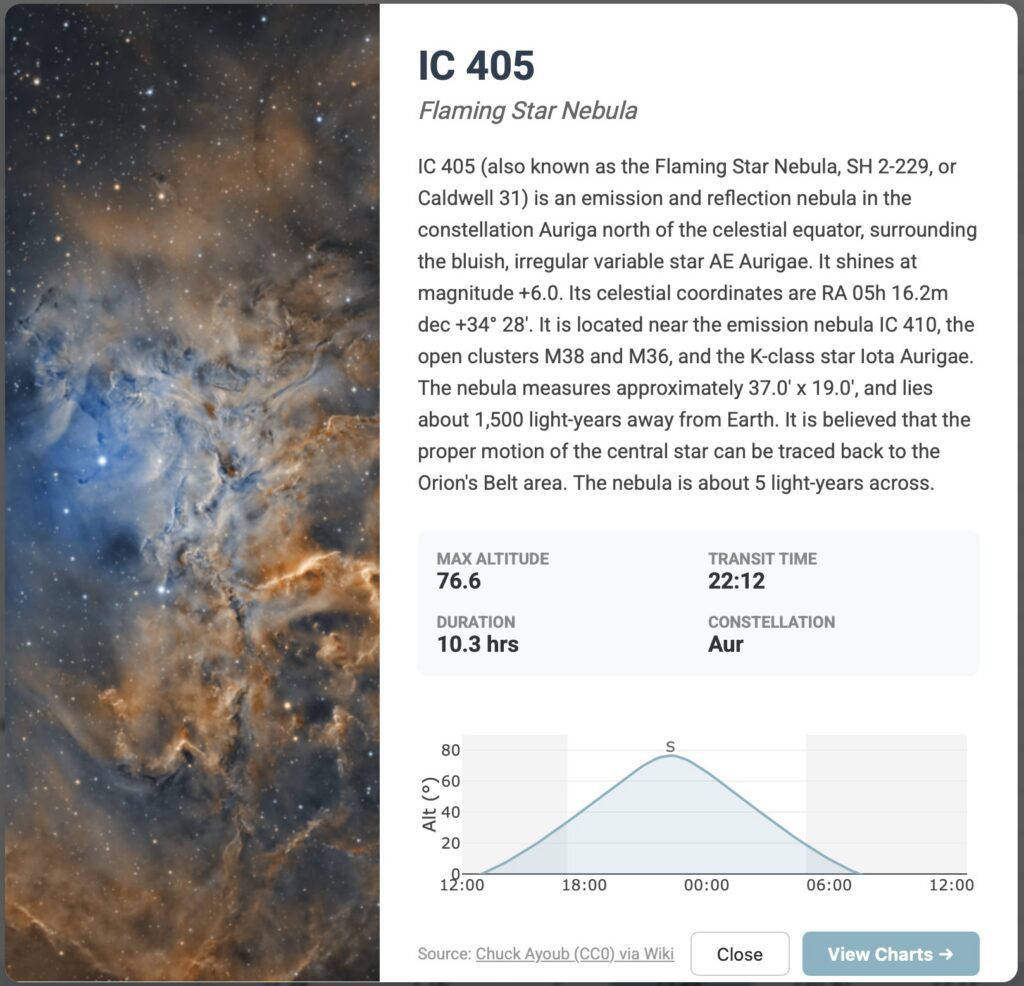Image resolution: width=1024 pixels, height=986 pixels.
Task: Click the IC 405 description paragraph
Action: [x=697, y=325]
